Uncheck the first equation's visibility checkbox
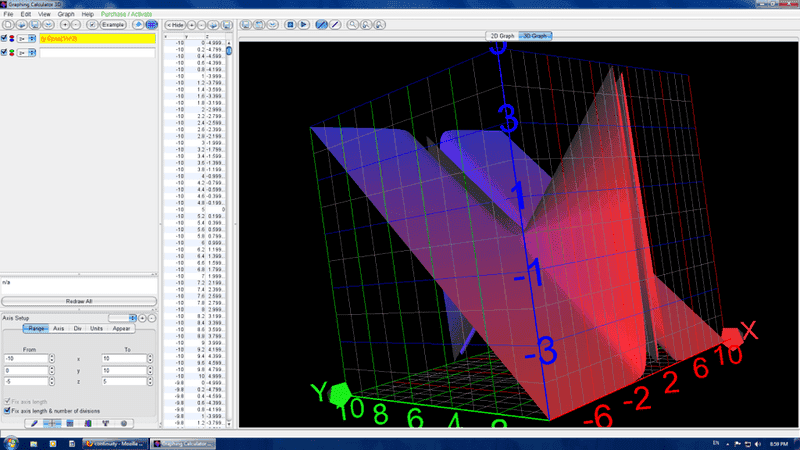The image size is (800, 450). [x=5, y=40]
